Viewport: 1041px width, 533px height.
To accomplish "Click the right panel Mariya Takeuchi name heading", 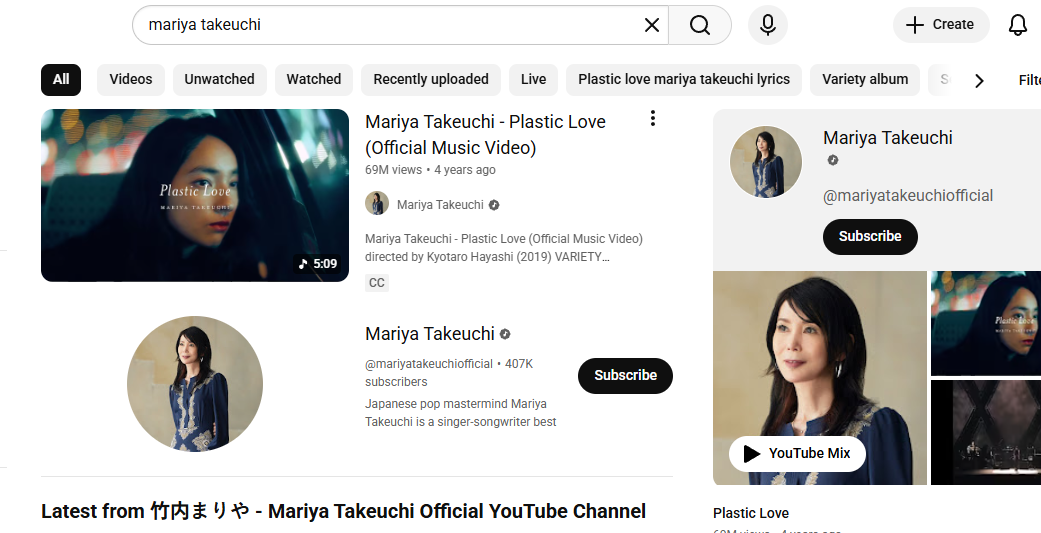I will [x=888, y=138].
